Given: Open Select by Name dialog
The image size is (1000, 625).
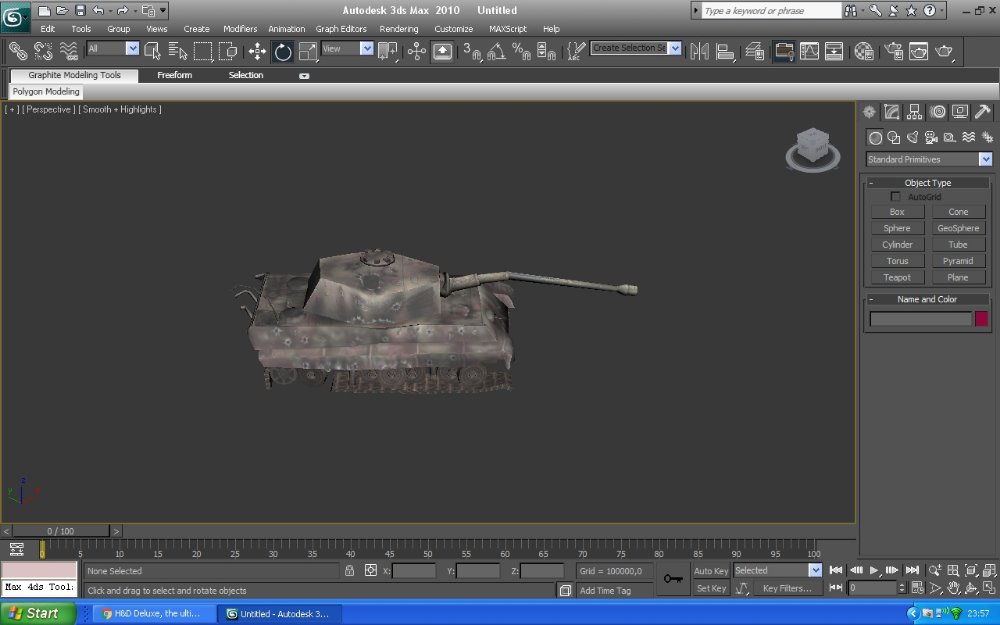Looking at the screenshot, I should (x=177, y=50).
